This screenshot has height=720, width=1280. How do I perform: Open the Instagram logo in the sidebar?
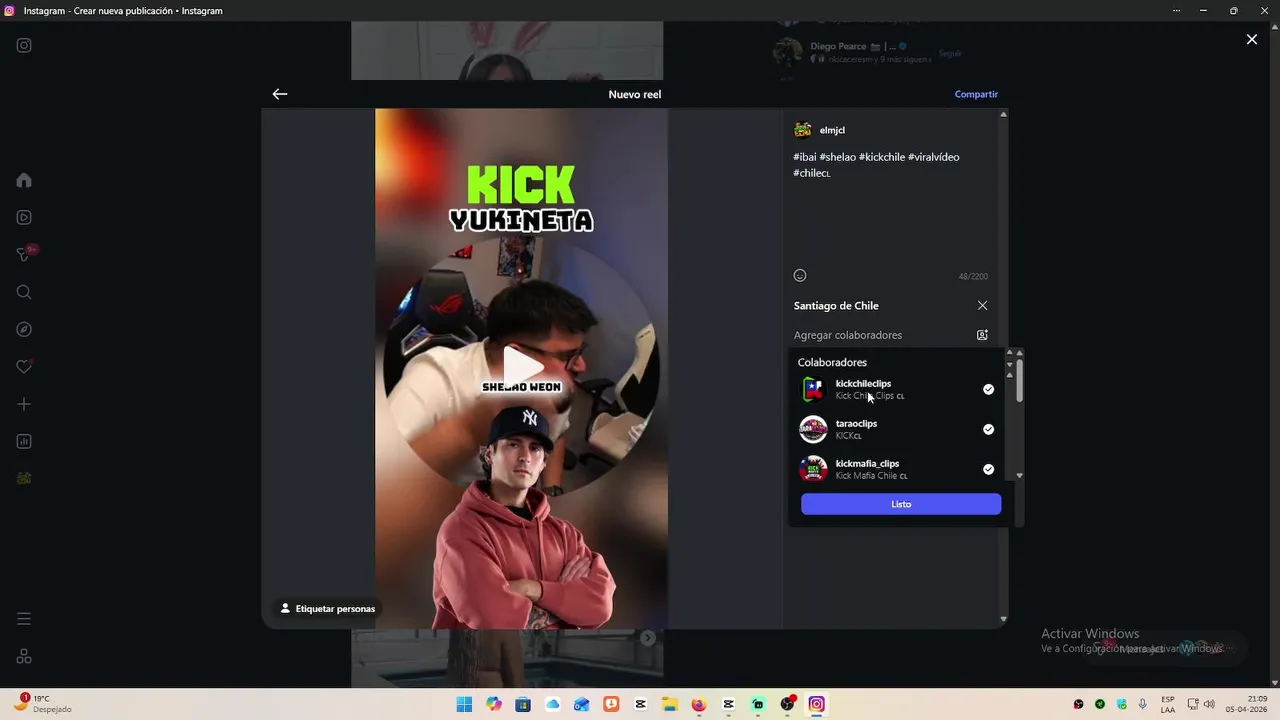(24, 45)
